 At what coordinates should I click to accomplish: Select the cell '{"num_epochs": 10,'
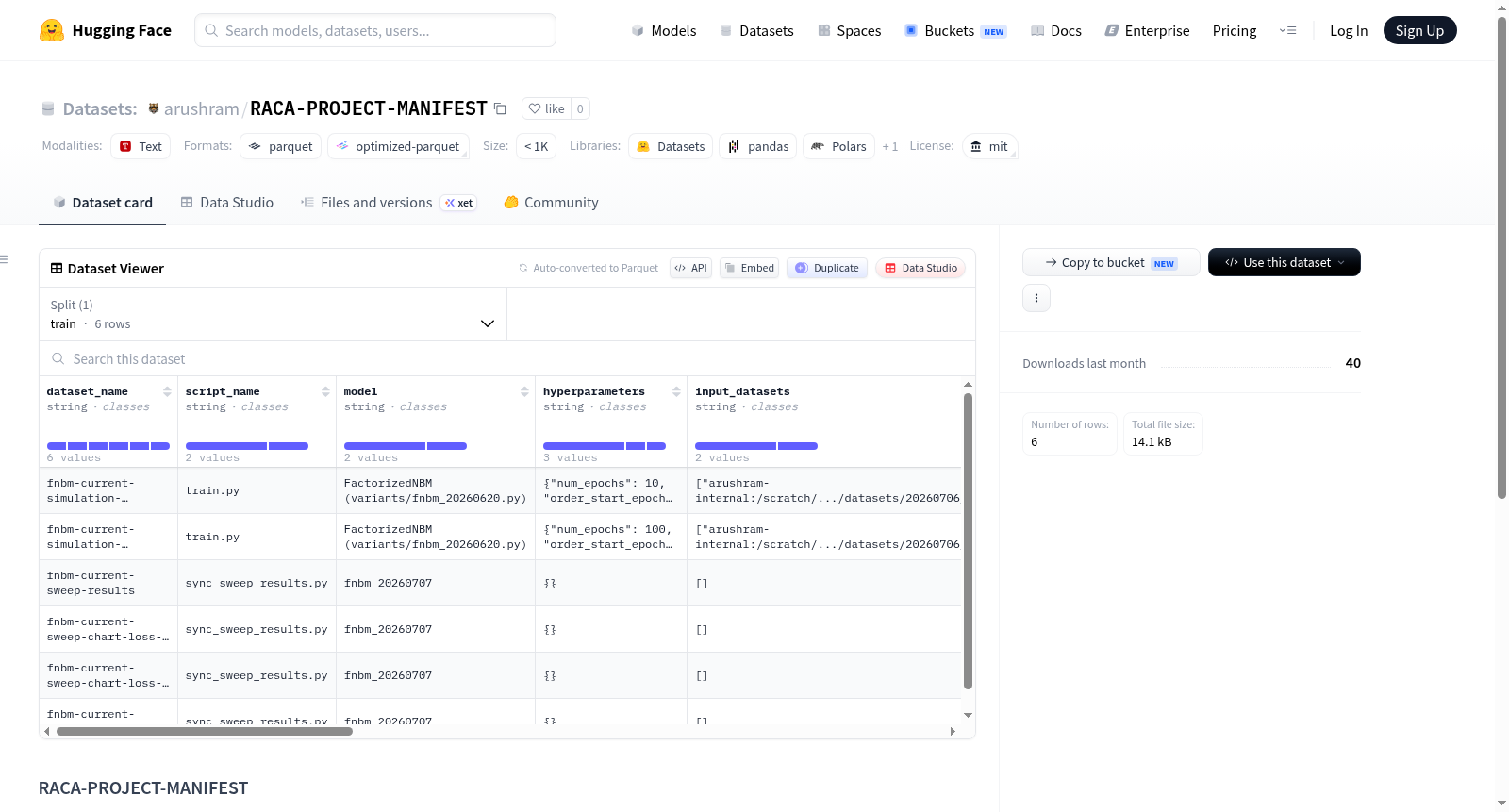click(611, 490)
